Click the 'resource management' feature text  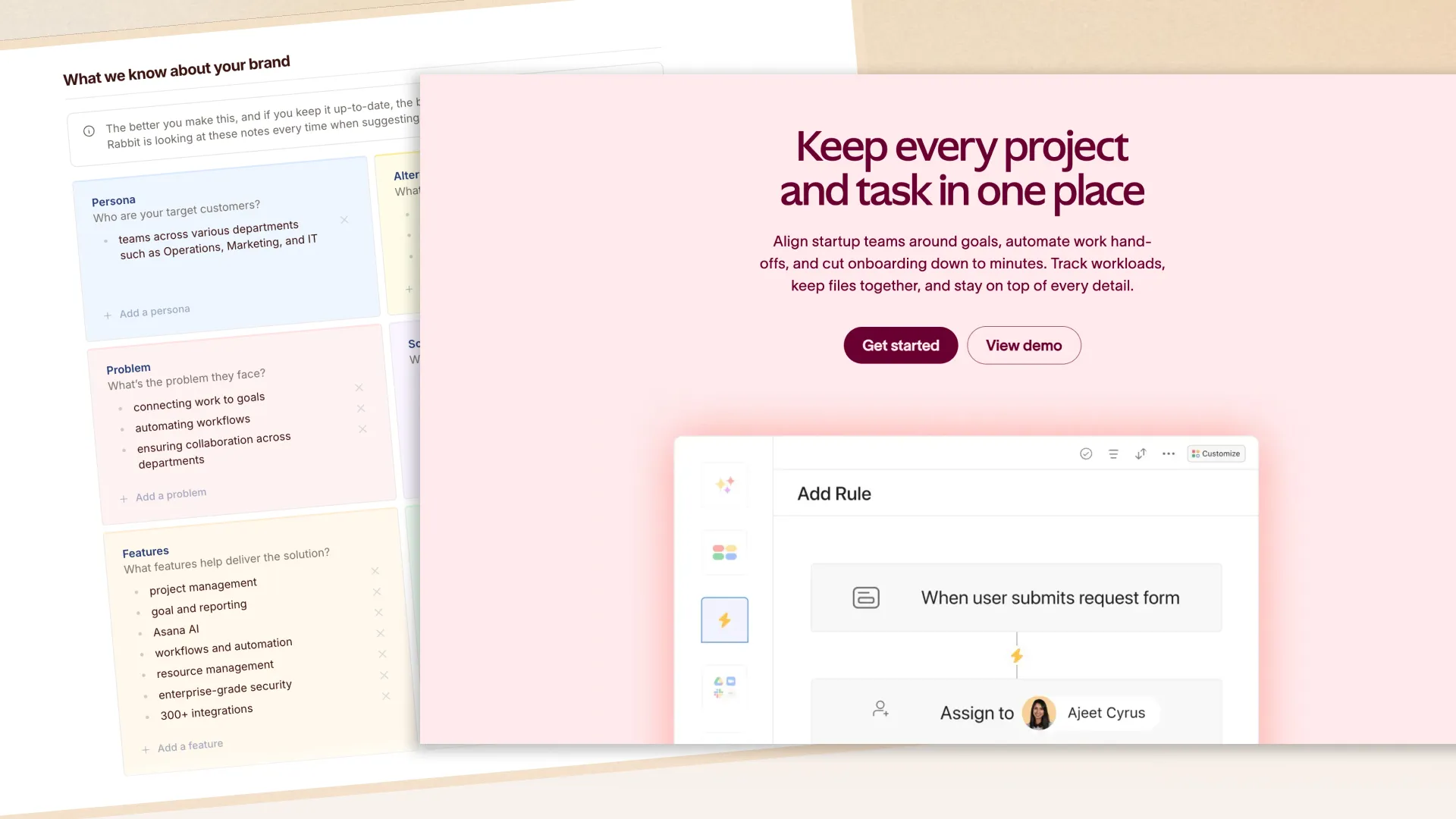point(215,669)
